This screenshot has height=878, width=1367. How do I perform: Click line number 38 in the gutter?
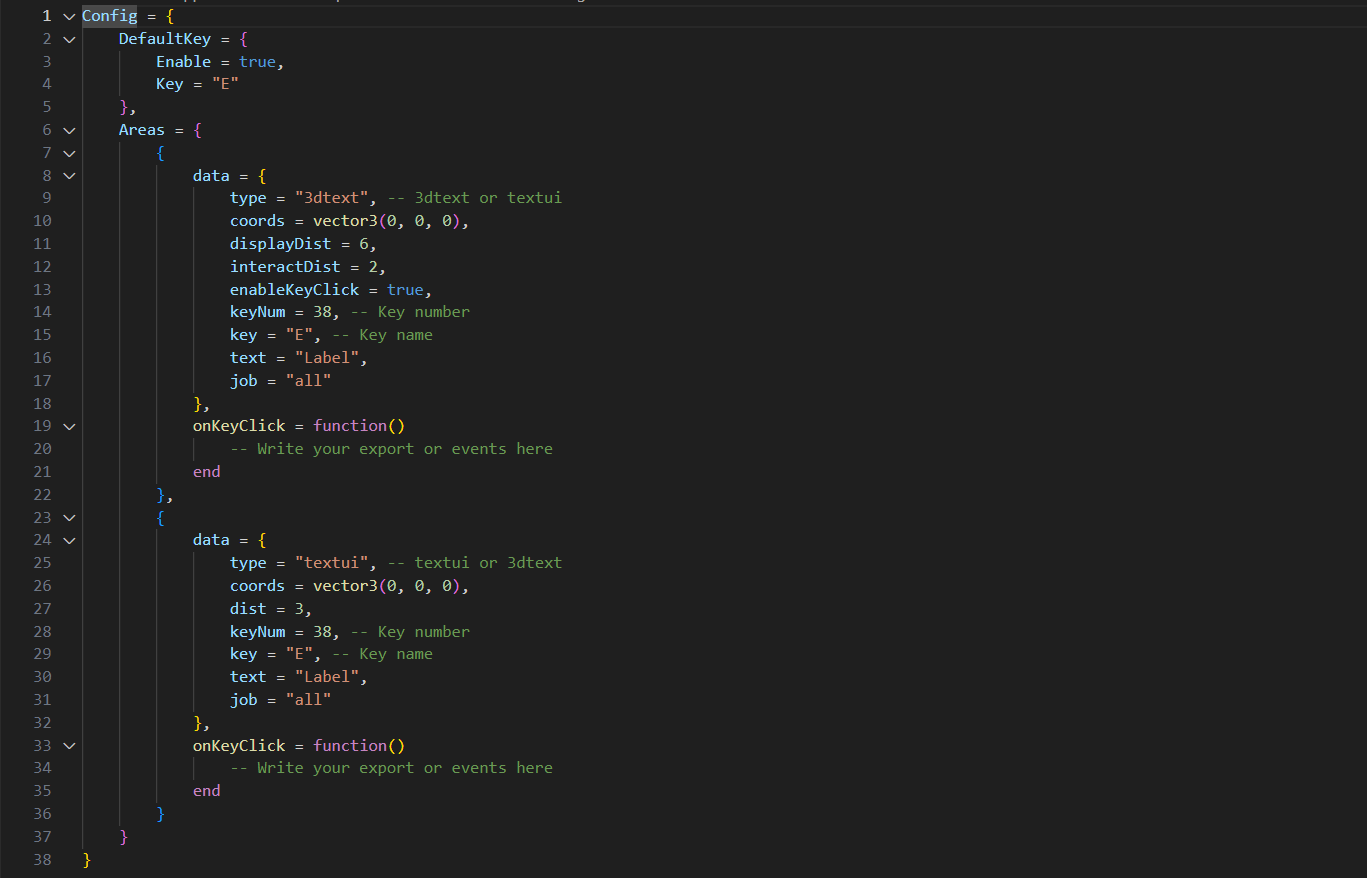42,860
